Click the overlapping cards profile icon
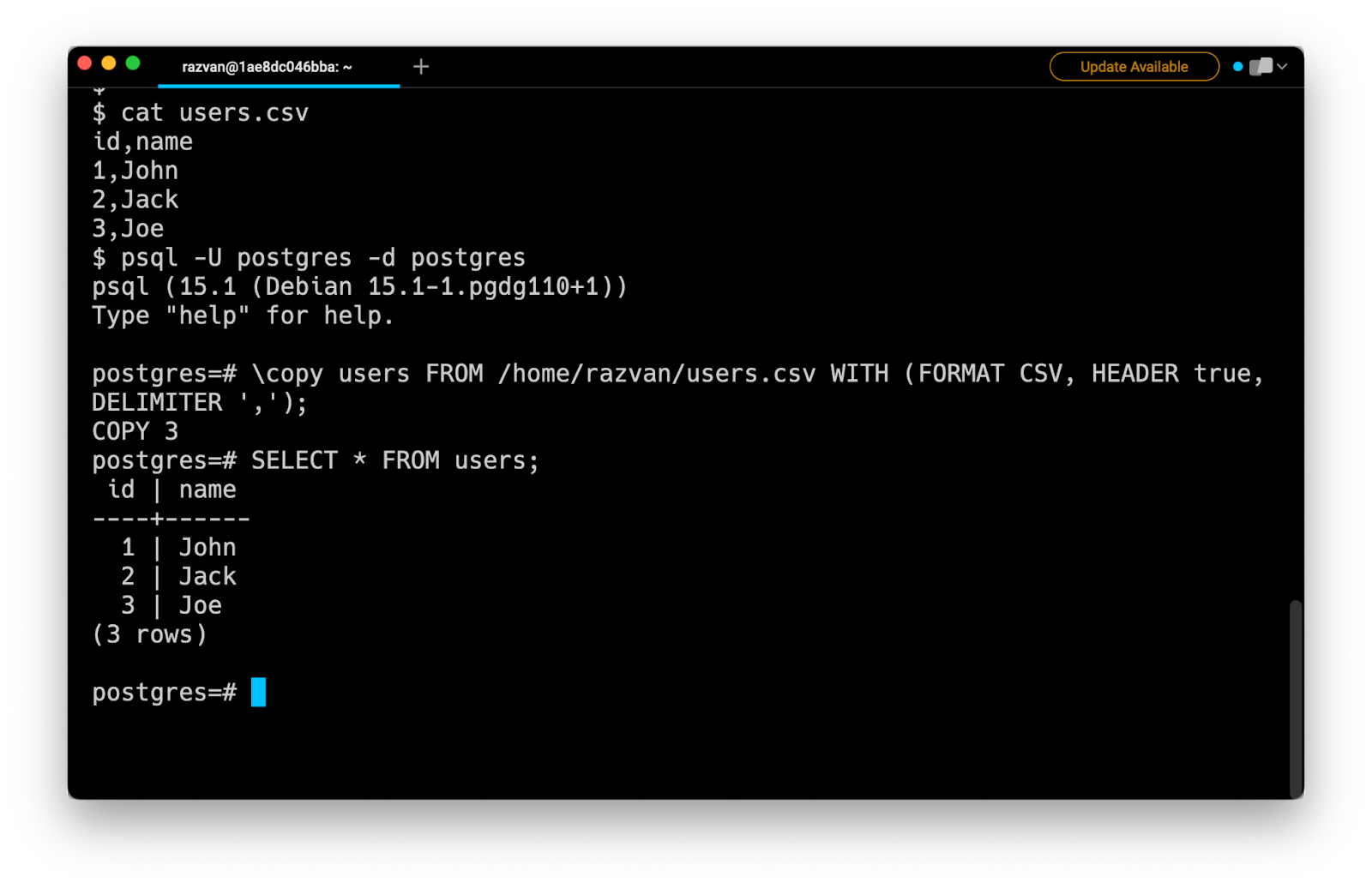The width and height of the screenshot is (1372, 889). point(1261,67)
